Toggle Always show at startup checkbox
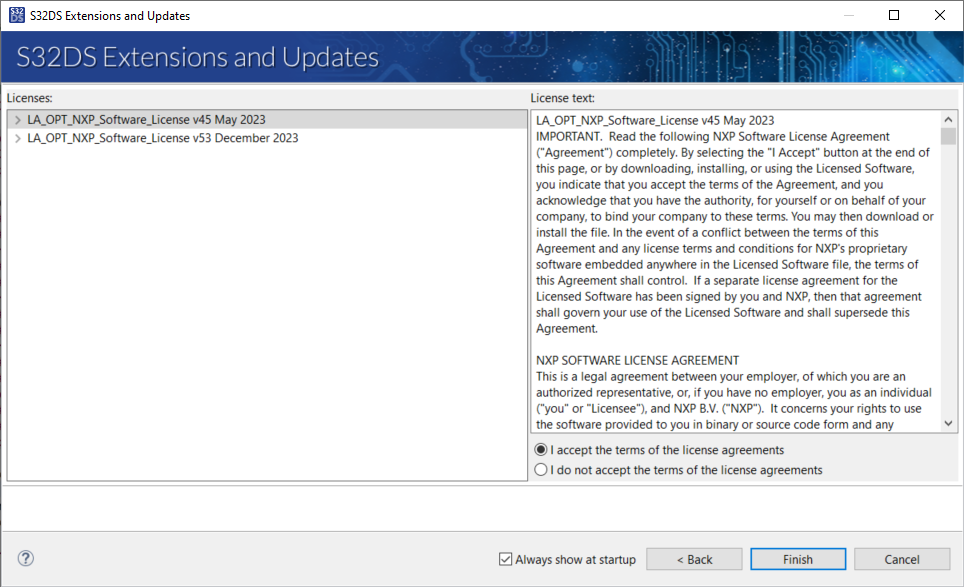 (x=505, y=559)
